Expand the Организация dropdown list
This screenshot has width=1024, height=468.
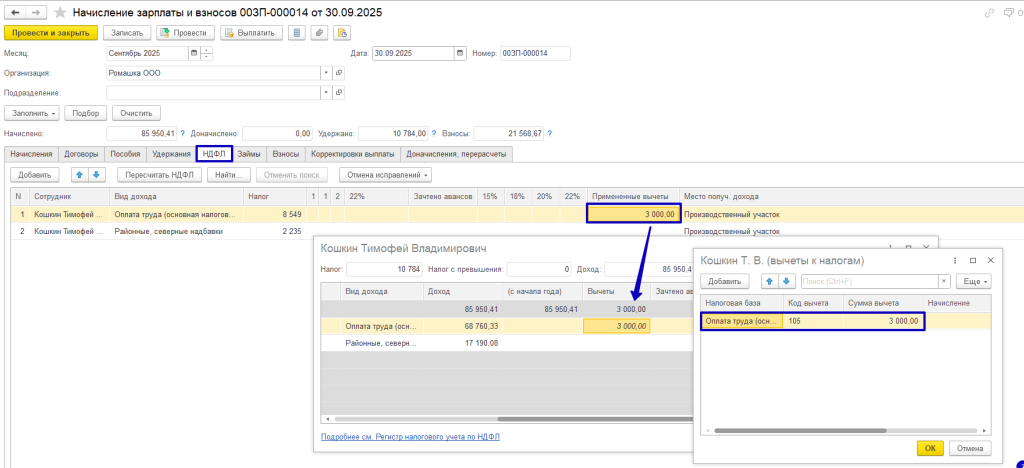[326, 73]
